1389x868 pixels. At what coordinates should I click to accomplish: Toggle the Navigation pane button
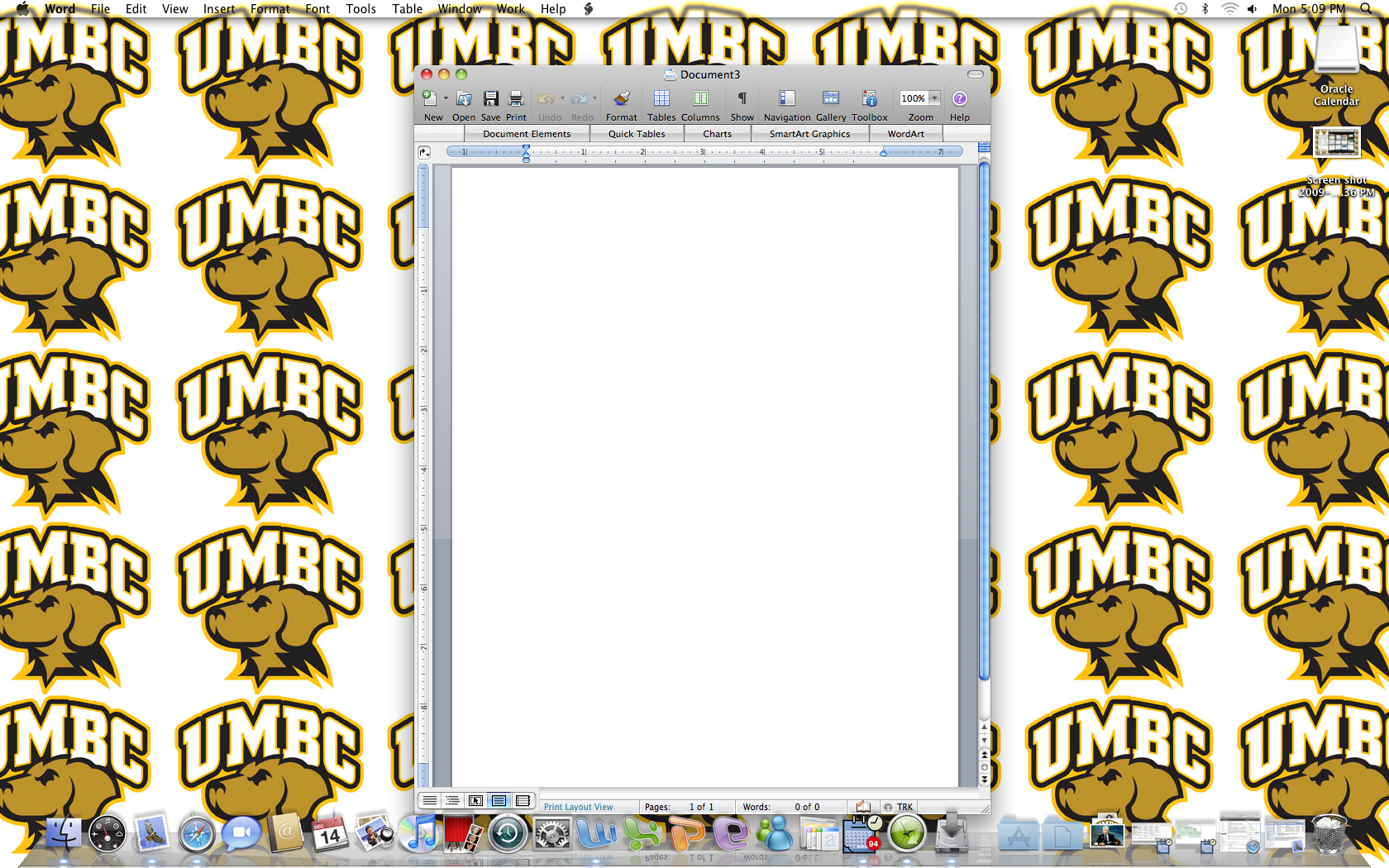786,99
